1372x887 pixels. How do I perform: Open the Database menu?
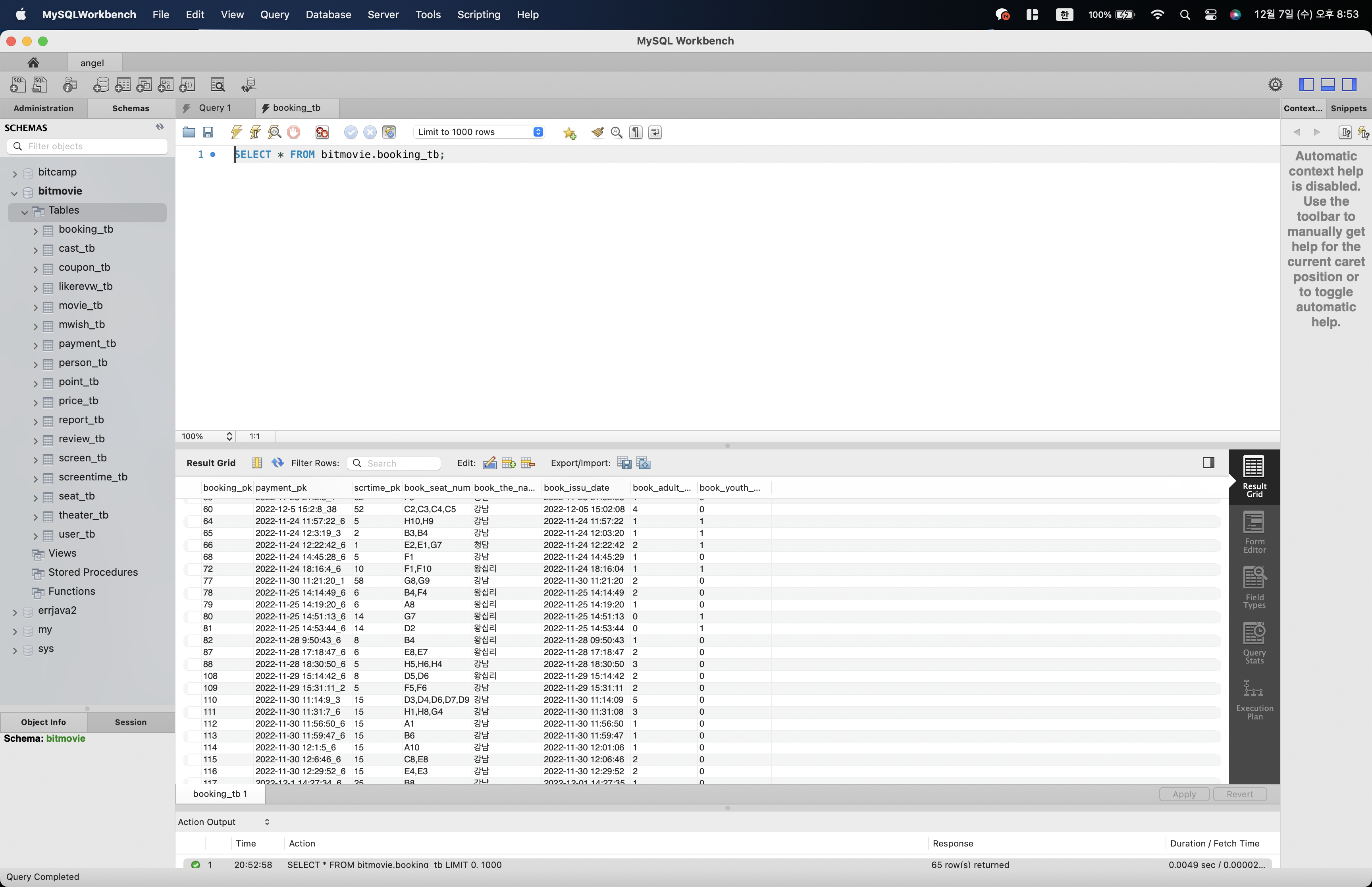(x=328, y=14)
